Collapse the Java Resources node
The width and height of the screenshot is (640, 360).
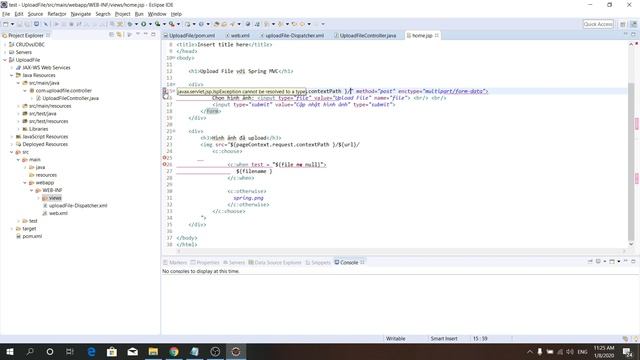[11, 76]
